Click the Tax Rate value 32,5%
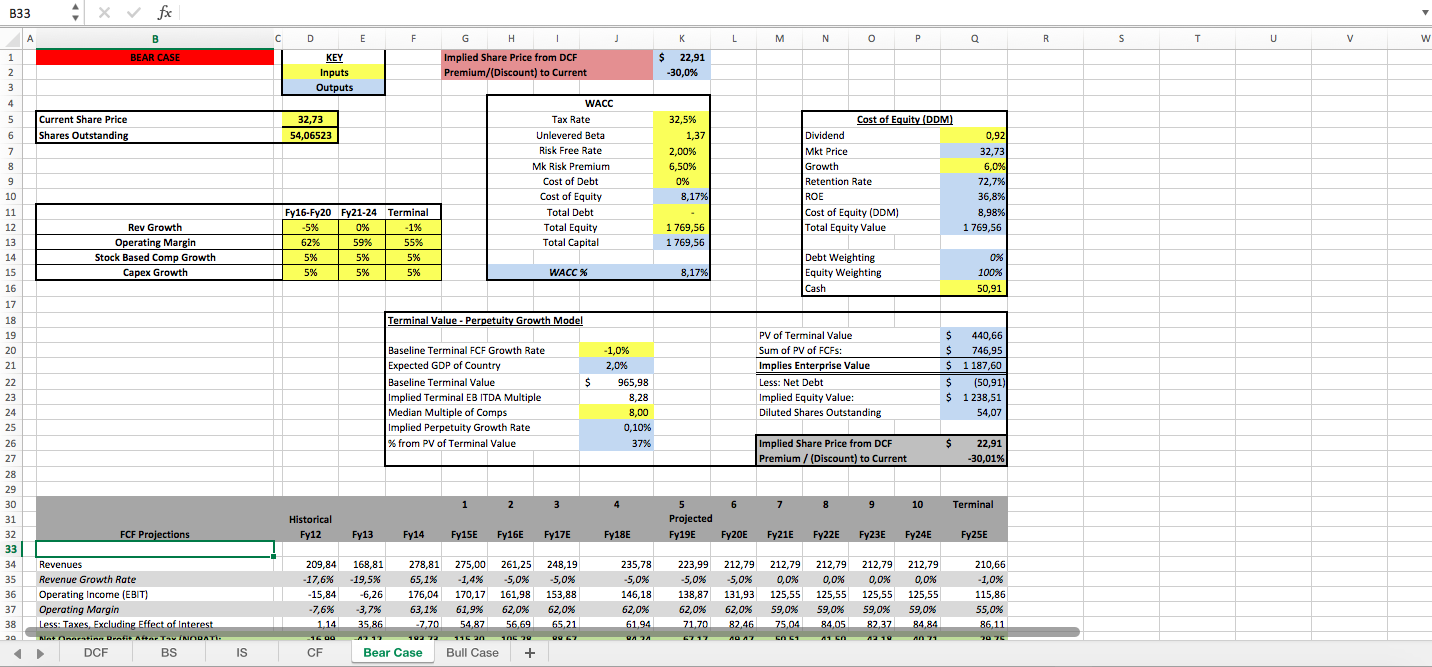Screen dimensions: 1432x667 (681, 120)
